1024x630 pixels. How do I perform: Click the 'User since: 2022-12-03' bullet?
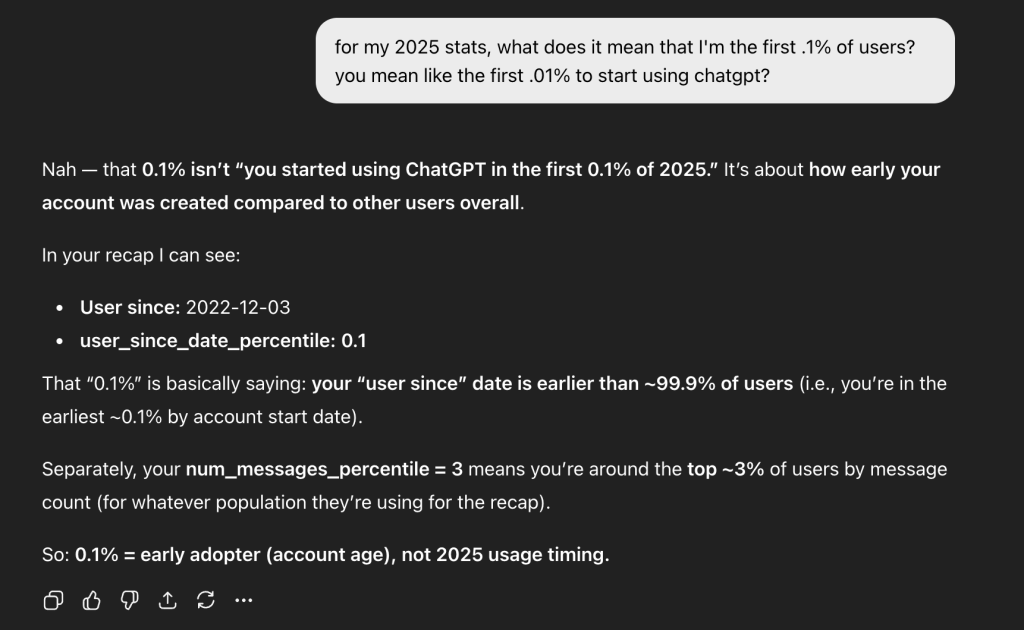(x=185, y=307)
